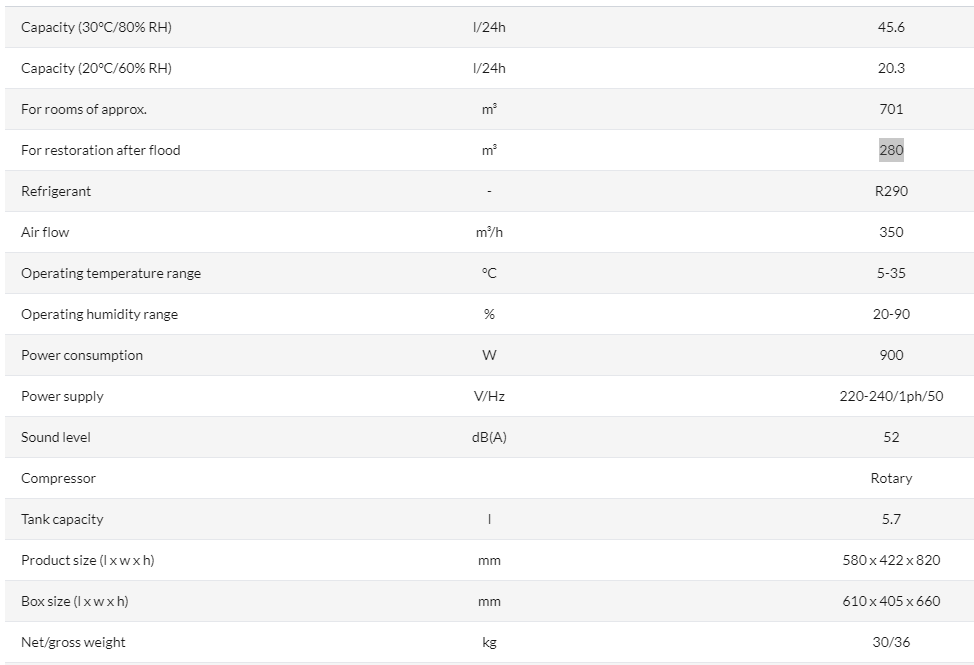
Task: Click the 220-240/1ph/50 power supply value
Action: (891, 396)
